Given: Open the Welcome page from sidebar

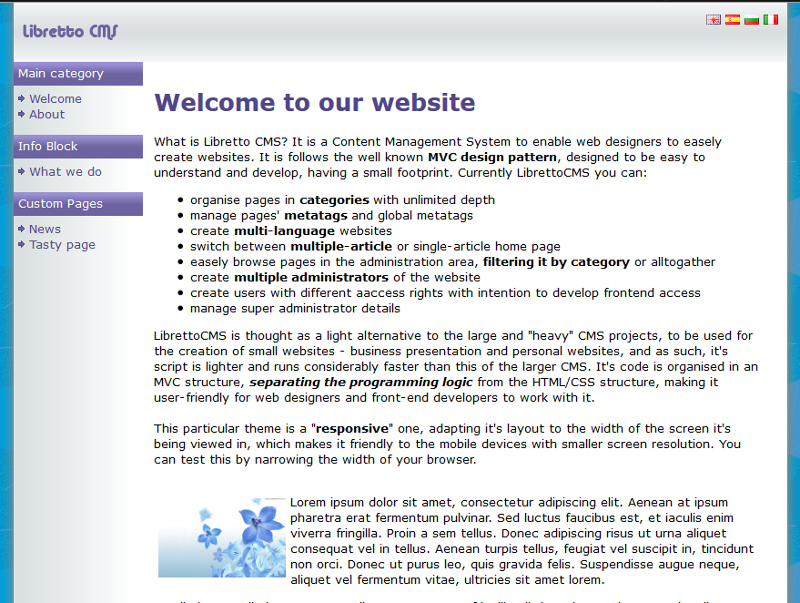Looking at the screenshot, I should click(x=55, y=99).
